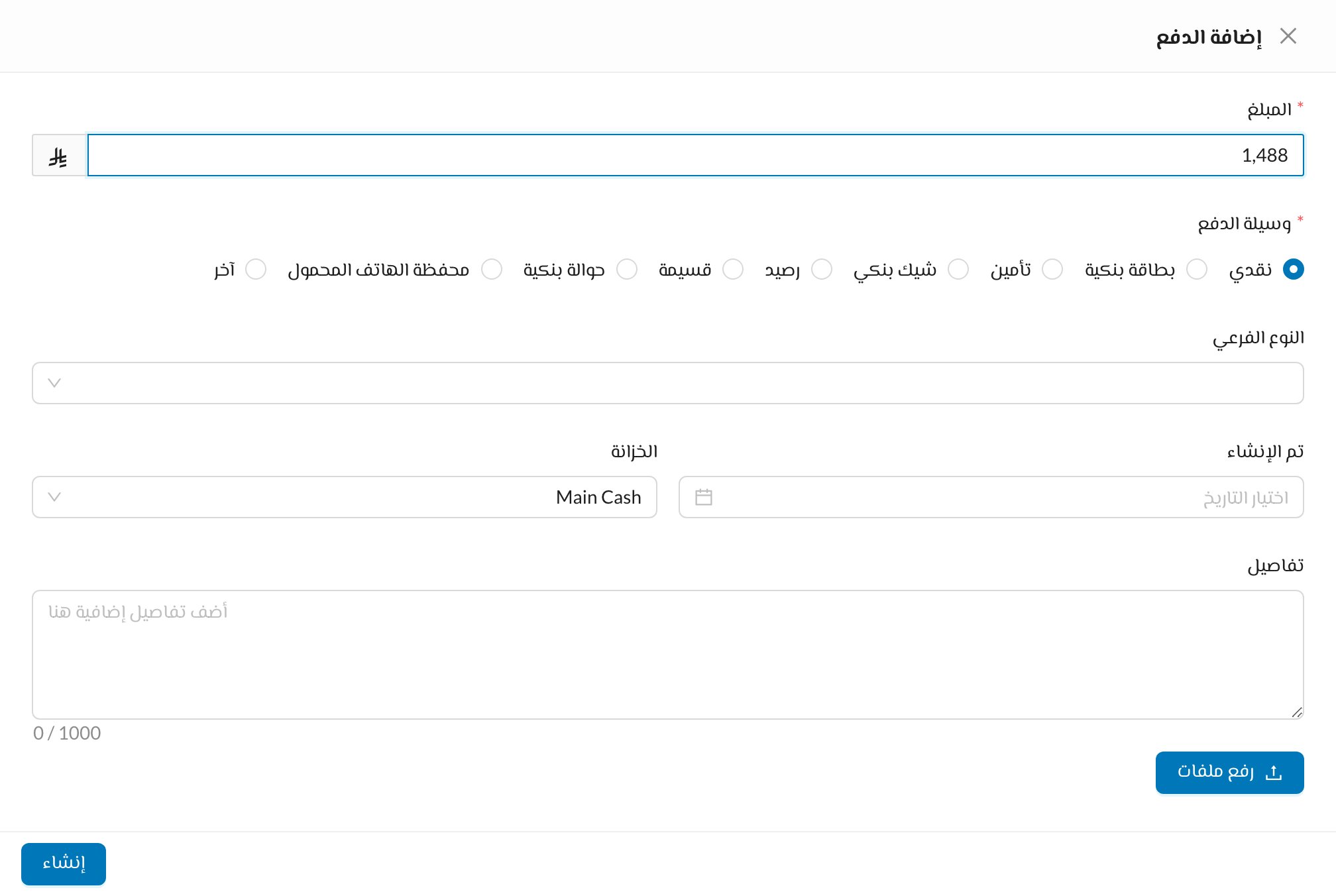Choose بطاقة بنكية as payment method
1336x896 pixels.
(x=1197, y=269)
